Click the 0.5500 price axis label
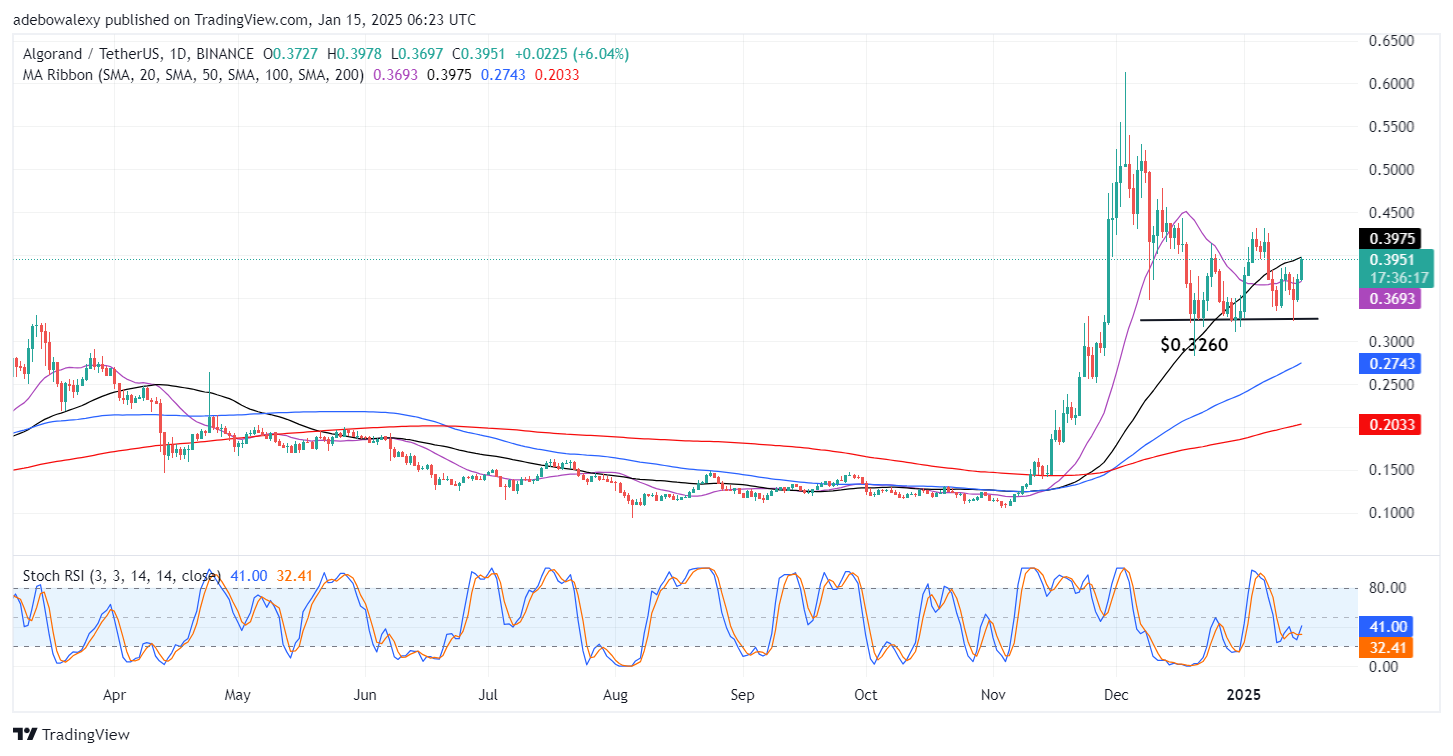1453x756 pixels. pyautogui.click(x=1391, y=127)
